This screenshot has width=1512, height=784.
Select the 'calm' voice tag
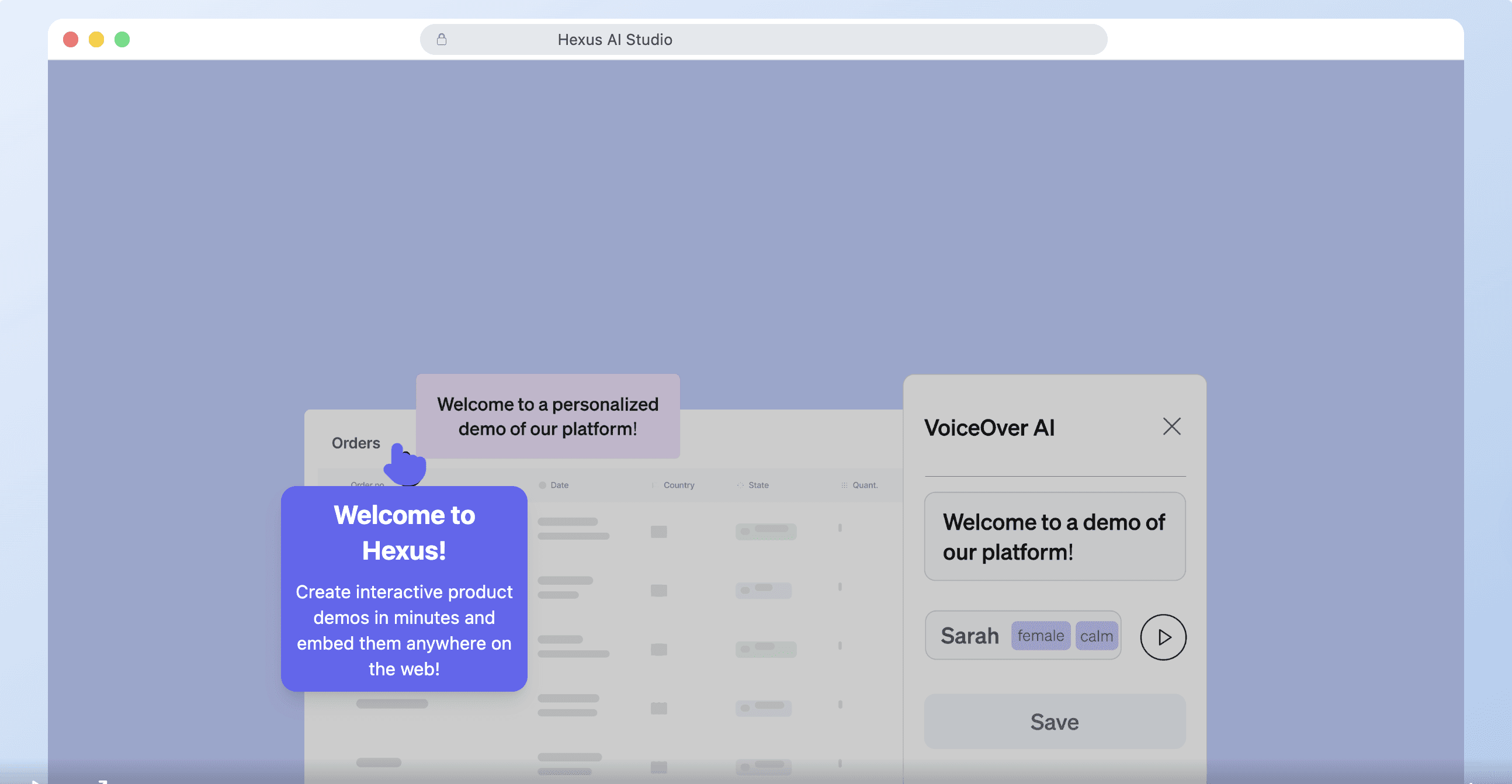click(x=1096, y=636)
